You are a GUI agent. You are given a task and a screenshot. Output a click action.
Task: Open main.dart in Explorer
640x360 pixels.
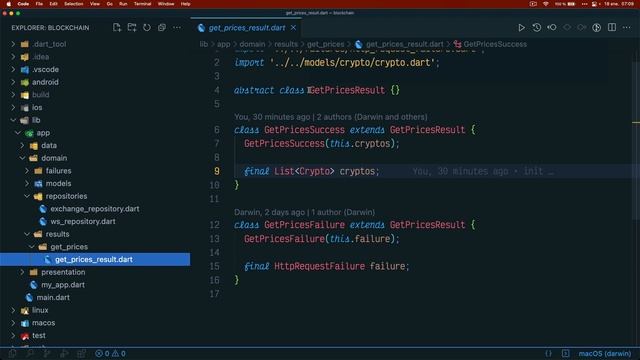(53, 297)
